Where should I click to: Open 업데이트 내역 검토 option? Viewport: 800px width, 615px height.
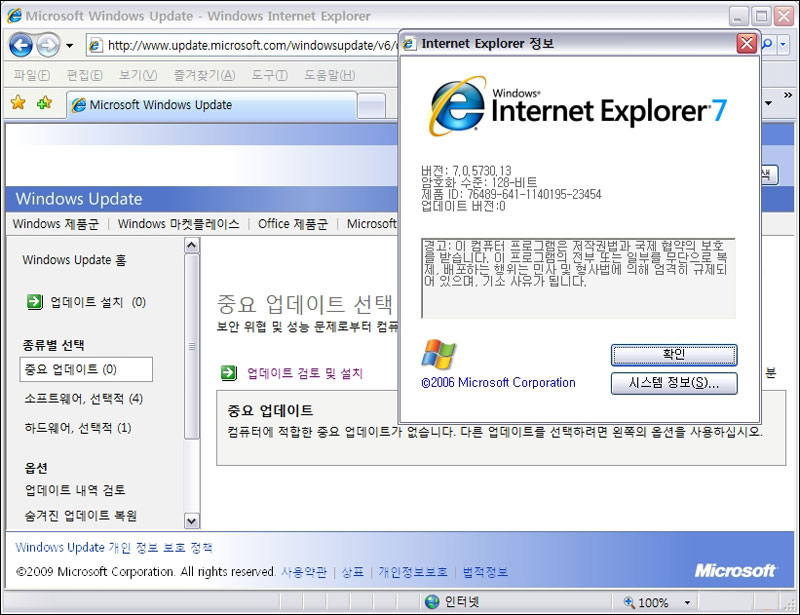coord(75,490)
